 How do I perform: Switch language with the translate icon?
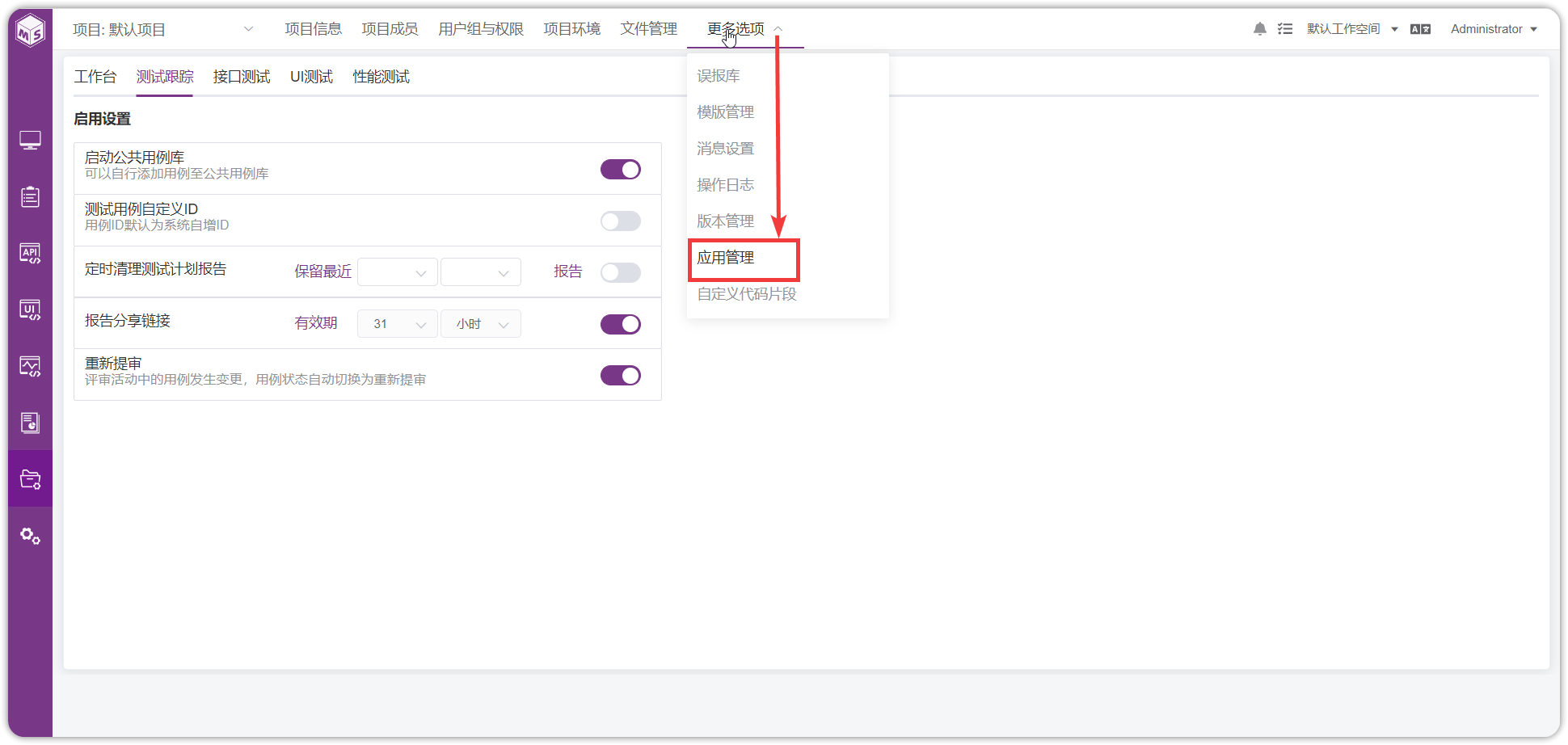1421,29
